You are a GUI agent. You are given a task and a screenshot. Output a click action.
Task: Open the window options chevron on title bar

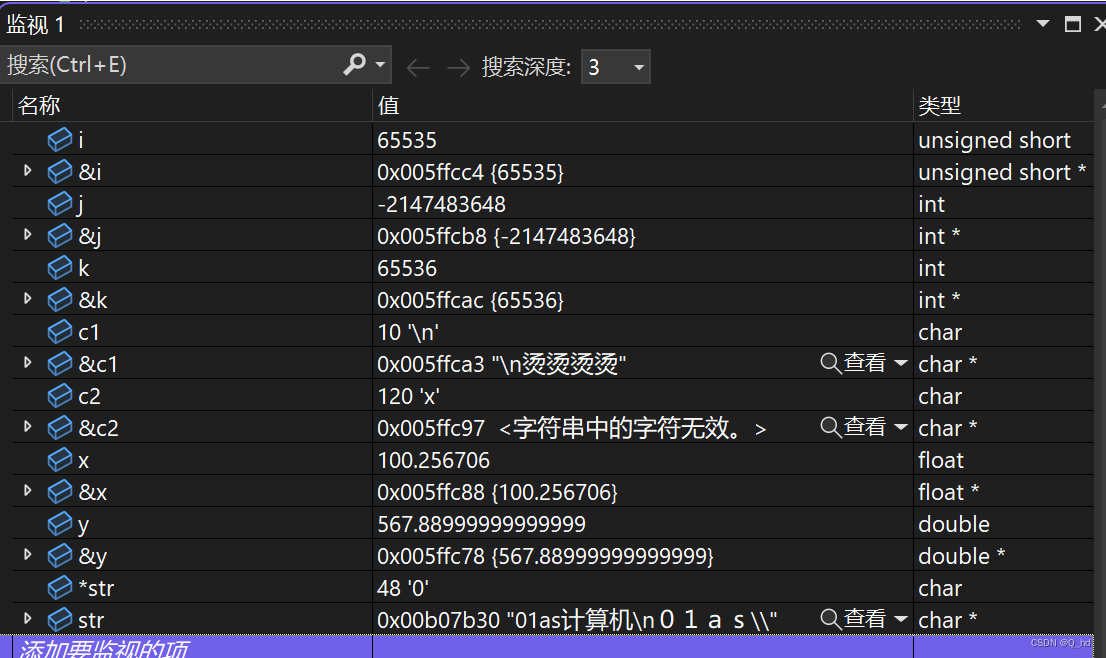(x=1043, y=22)
